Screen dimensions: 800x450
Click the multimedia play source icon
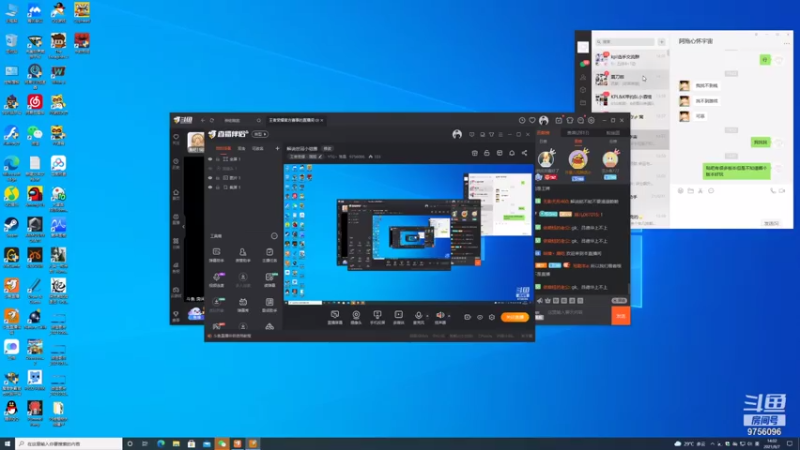tap(398, 315)
